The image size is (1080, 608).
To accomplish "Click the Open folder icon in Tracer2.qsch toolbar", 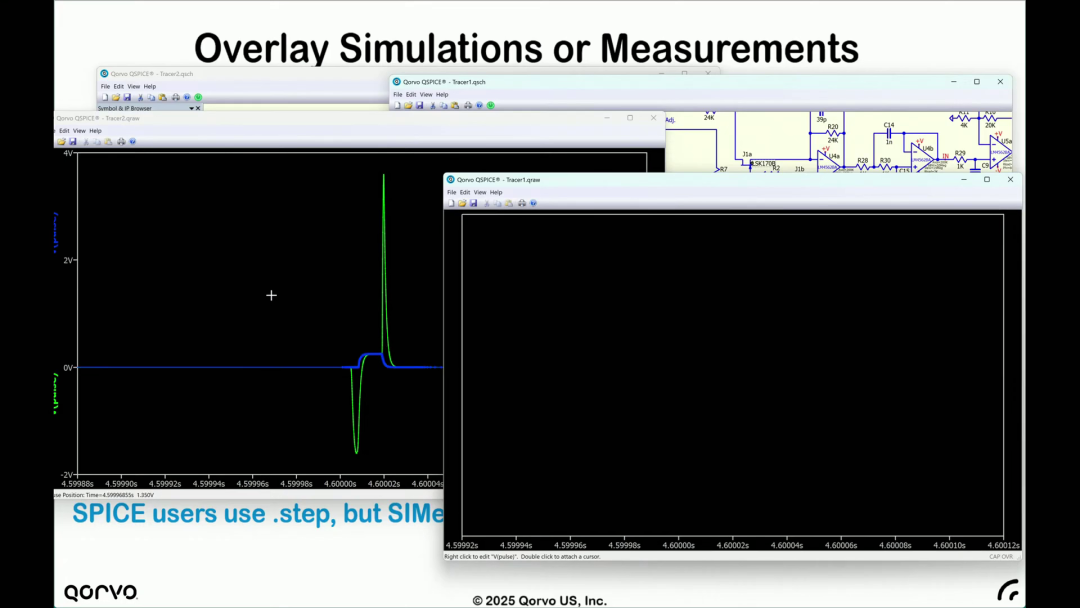I will pos(116,98).
